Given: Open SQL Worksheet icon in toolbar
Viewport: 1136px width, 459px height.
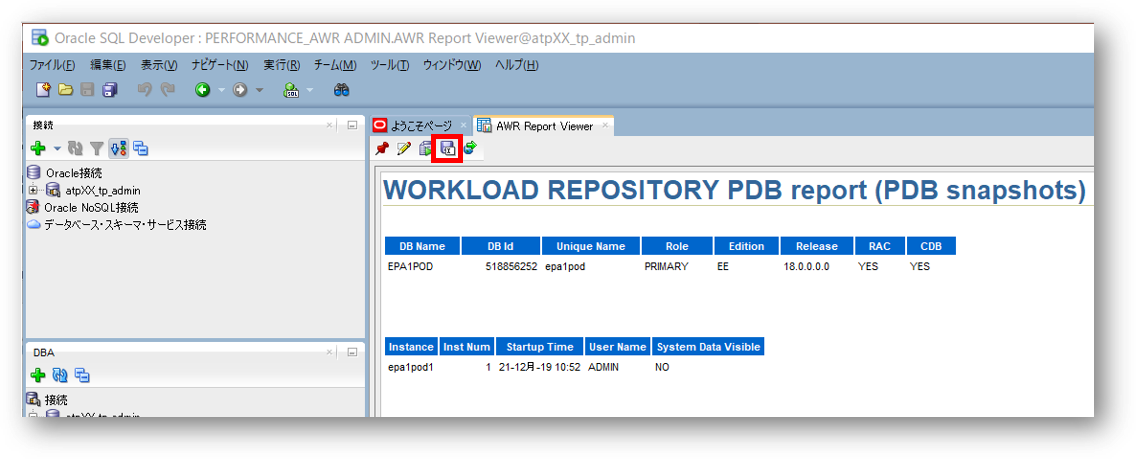Looking at the screenshot, I should click(291, 90).
